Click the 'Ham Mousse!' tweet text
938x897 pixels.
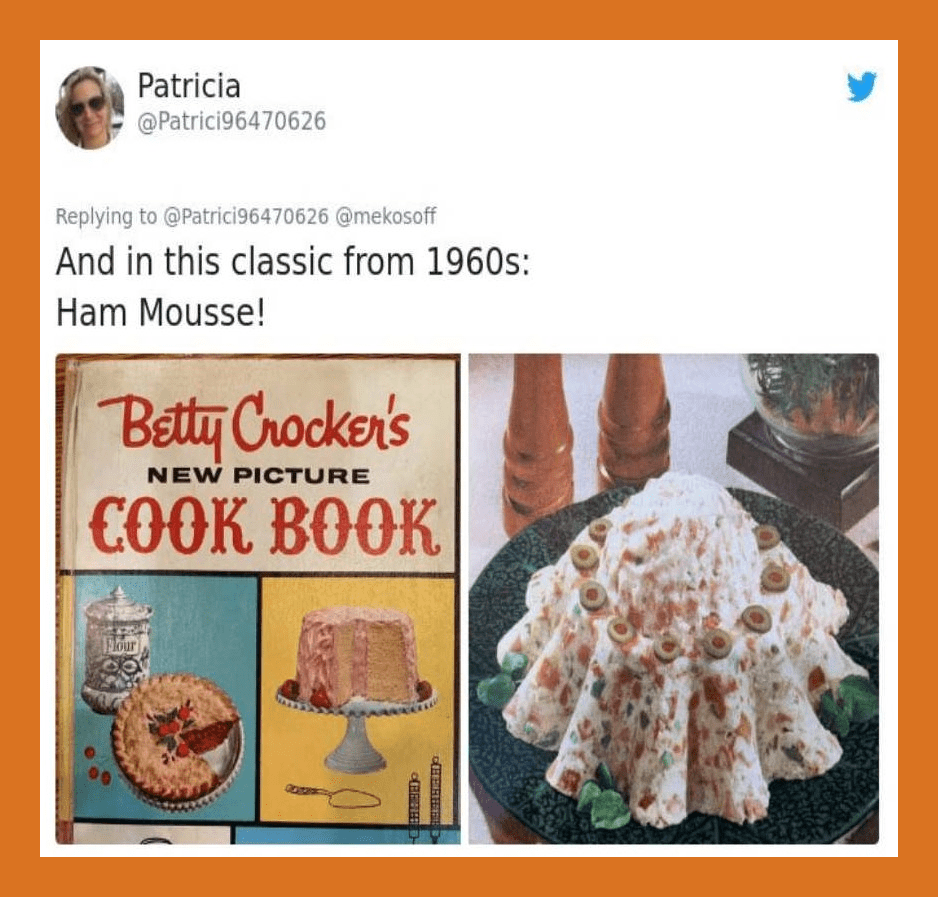click(x=160, y=312)
